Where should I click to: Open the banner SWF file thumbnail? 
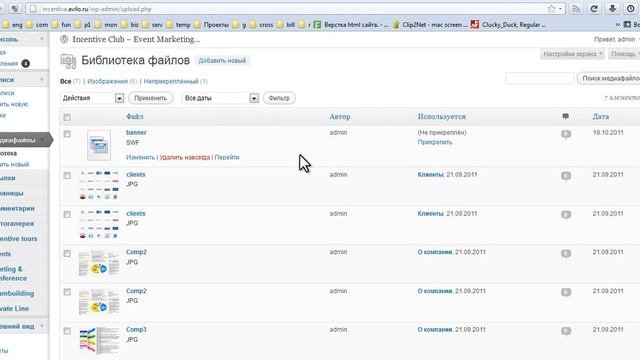99,145
